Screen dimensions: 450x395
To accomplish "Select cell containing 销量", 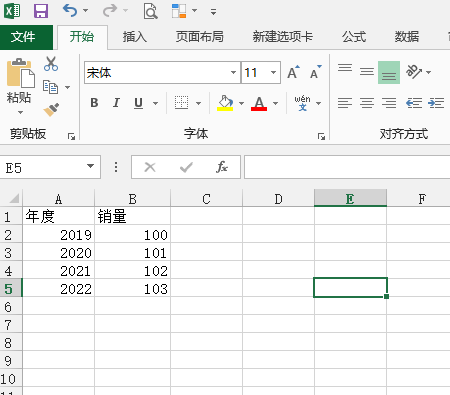I will tap(132, 216).
